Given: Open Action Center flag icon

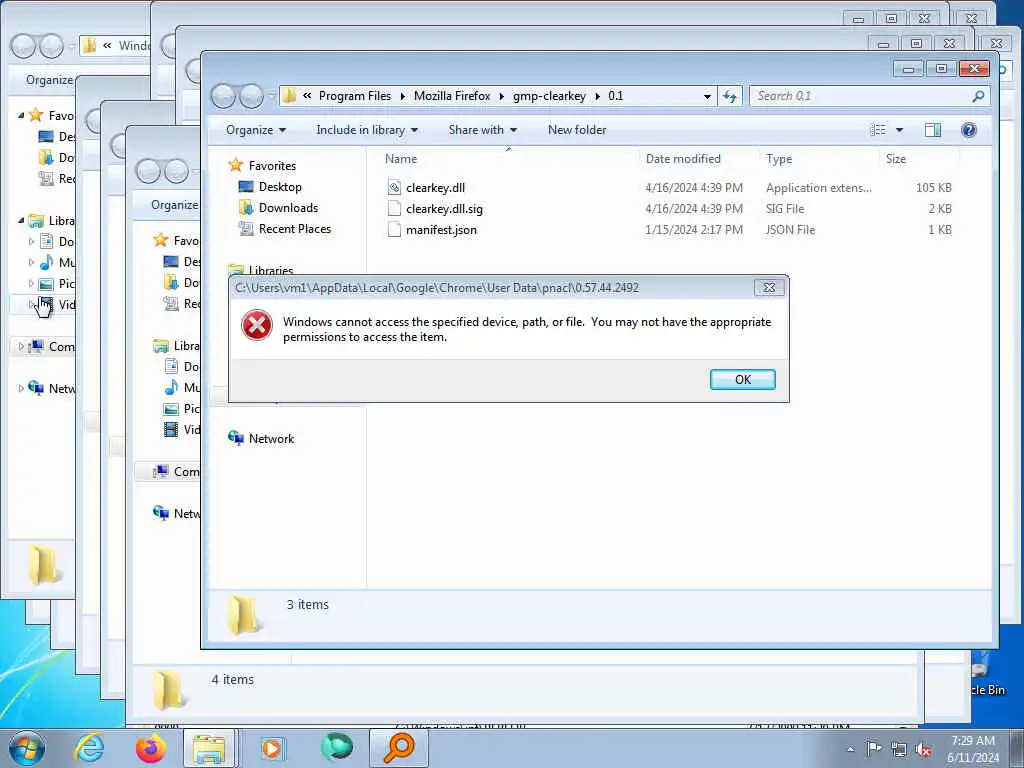Looking at the screenshot, I should [x=873, y=749].
